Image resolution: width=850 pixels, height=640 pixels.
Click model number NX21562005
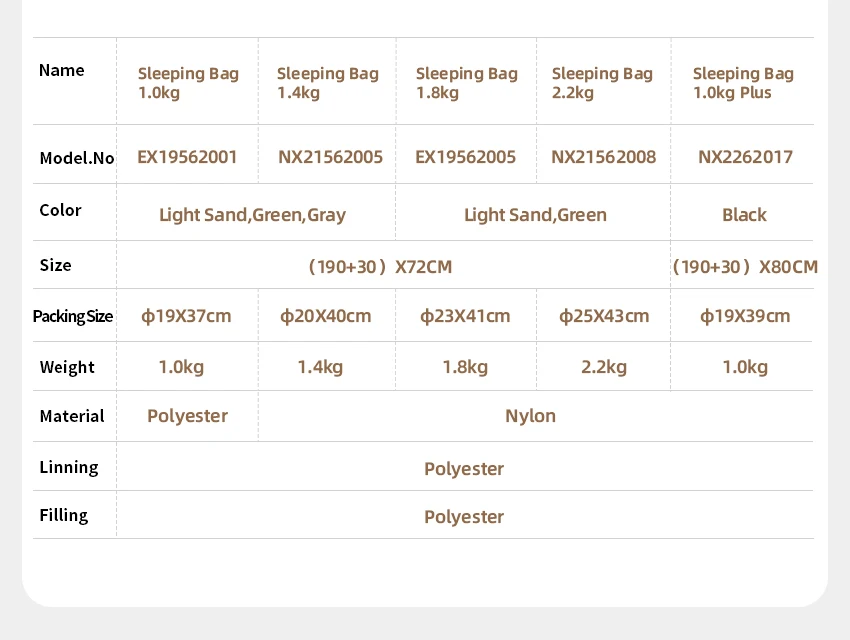(x=330, y=157)
